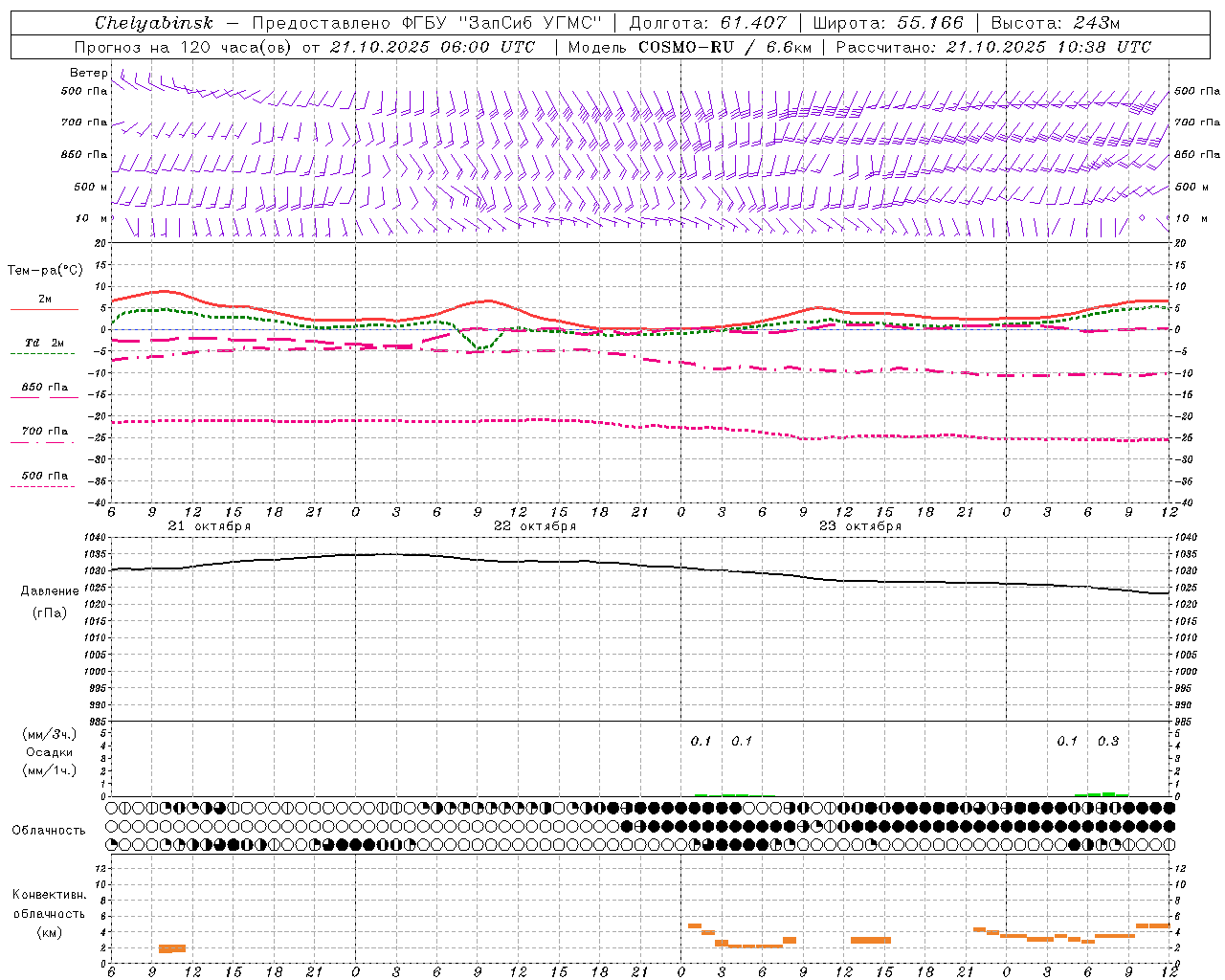Click the 'Конвективн.' convective cloud label

50,895
